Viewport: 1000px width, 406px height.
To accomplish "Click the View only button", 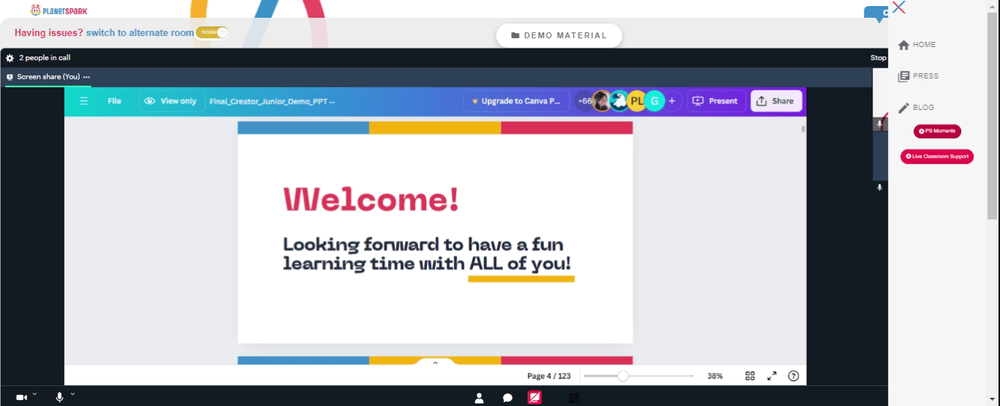I will coord(172,101).
